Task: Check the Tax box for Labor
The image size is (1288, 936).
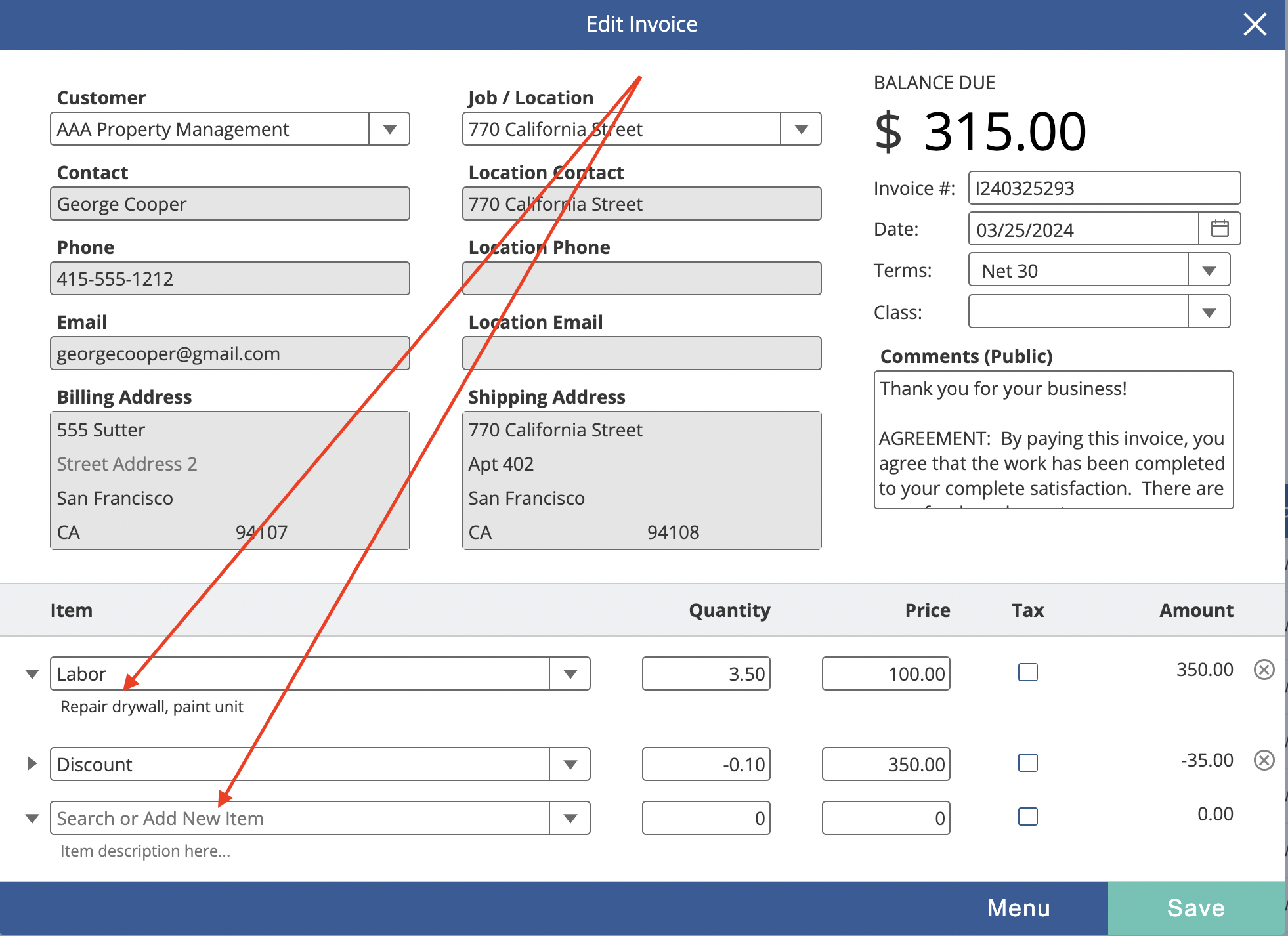Action: point(1027,672)
